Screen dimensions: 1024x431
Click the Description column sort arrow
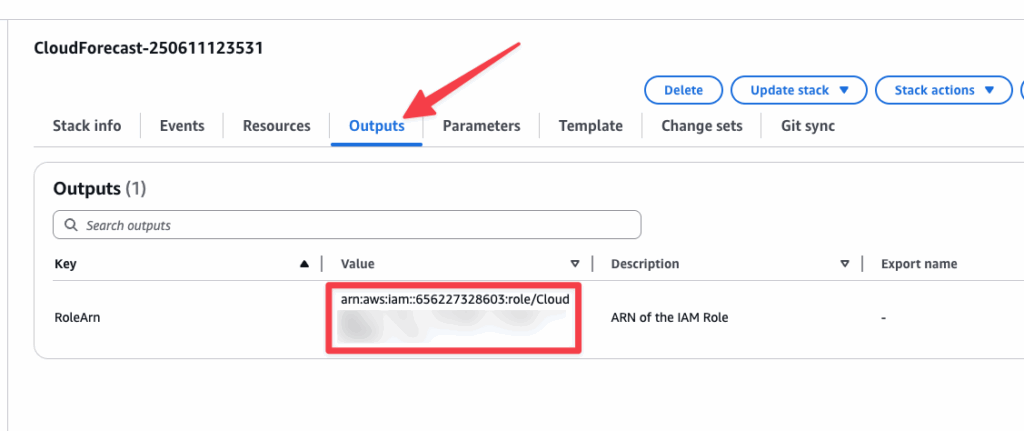point(844,264)
